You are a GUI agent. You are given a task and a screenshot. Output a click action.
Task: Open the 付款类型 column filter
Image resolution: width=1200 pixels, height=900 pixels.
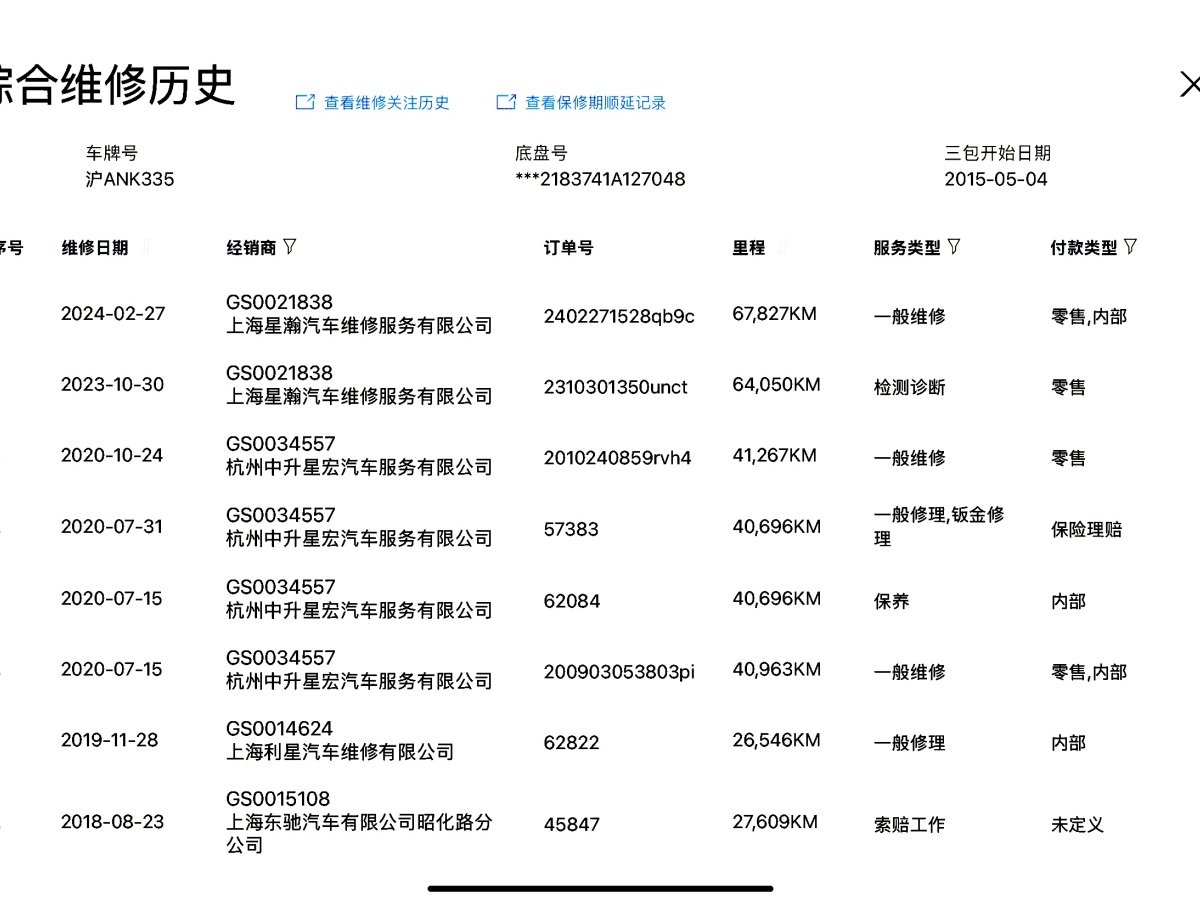click(1131, 246)
